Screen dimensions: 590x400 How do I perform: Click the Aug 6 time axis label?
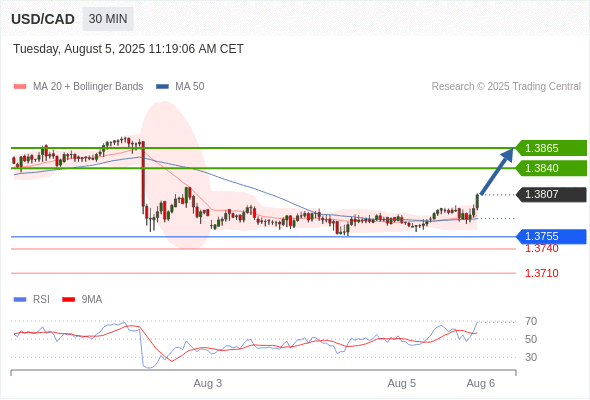click(481, 383)
